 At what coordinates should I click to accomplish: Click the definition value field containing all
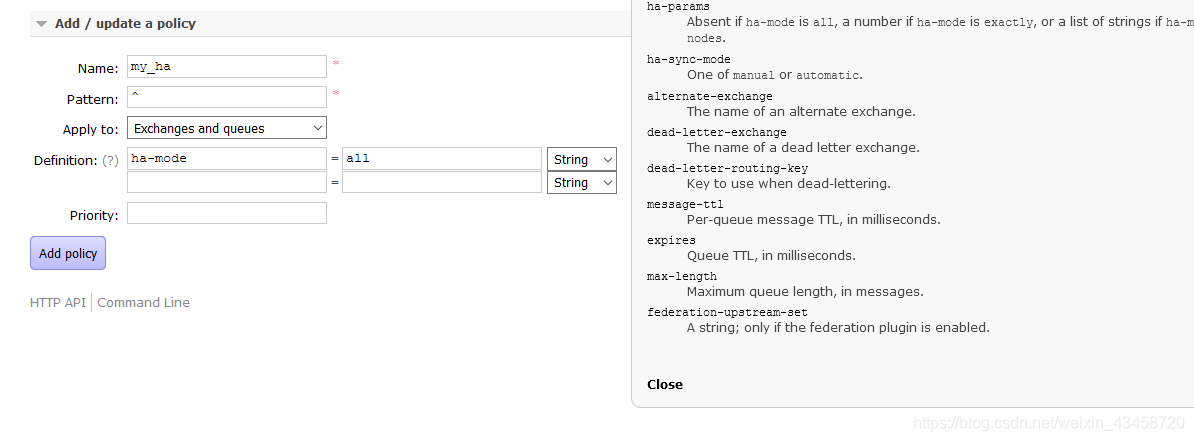click(441, 159)
